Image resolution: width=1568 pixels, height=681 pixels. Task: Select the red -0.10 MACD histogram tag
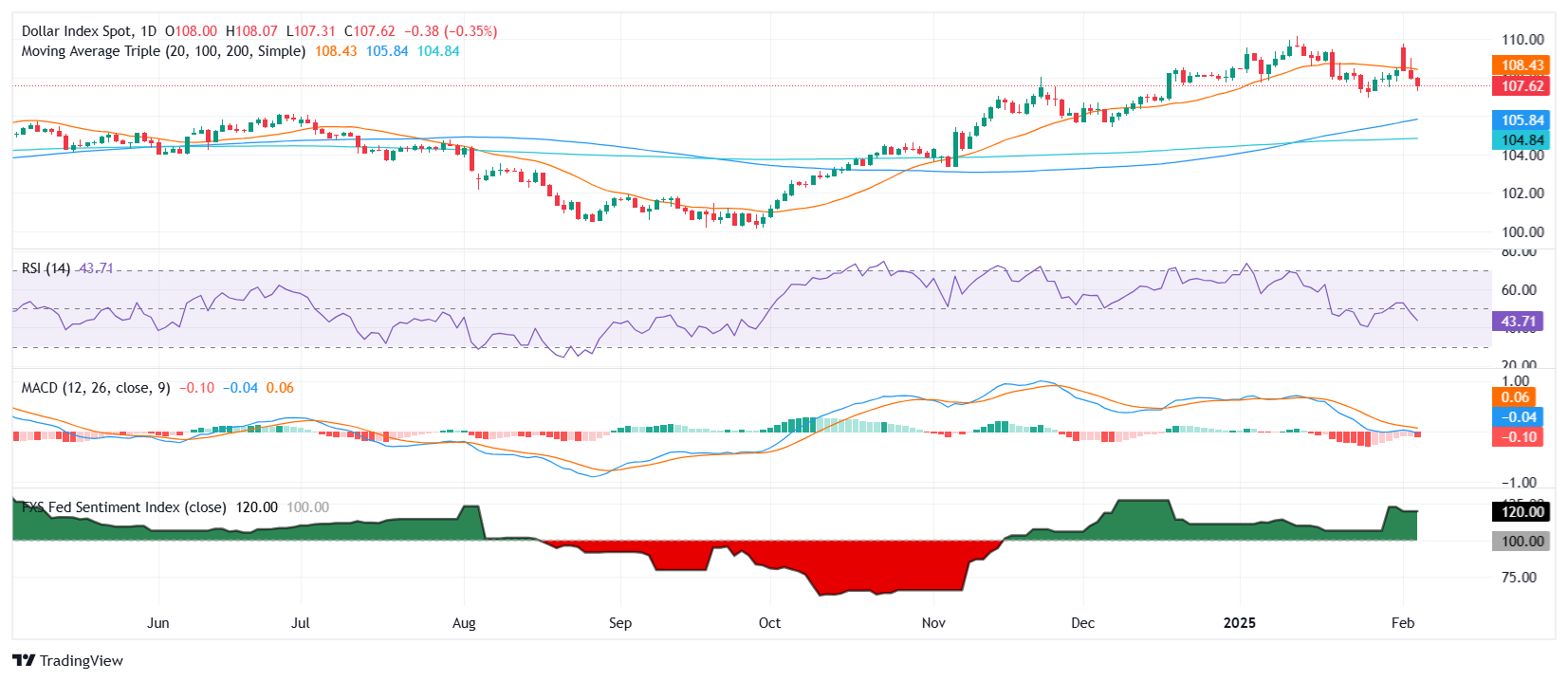tap(1518, 437)
